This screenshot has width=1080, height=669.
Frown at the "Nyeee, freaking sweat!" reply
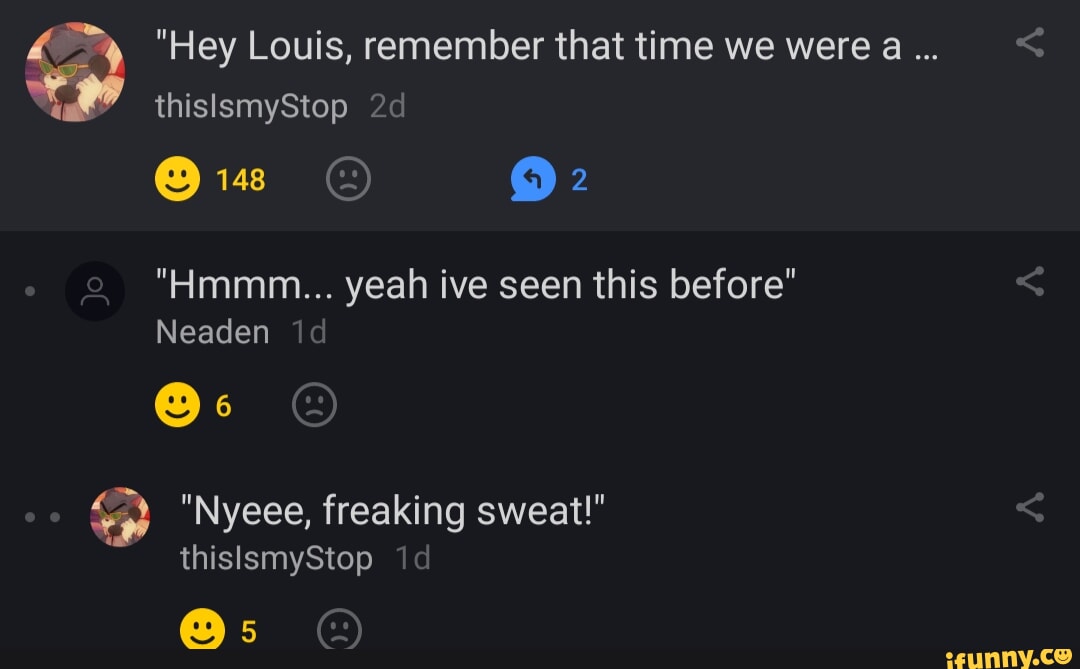(x=338, y=631)
